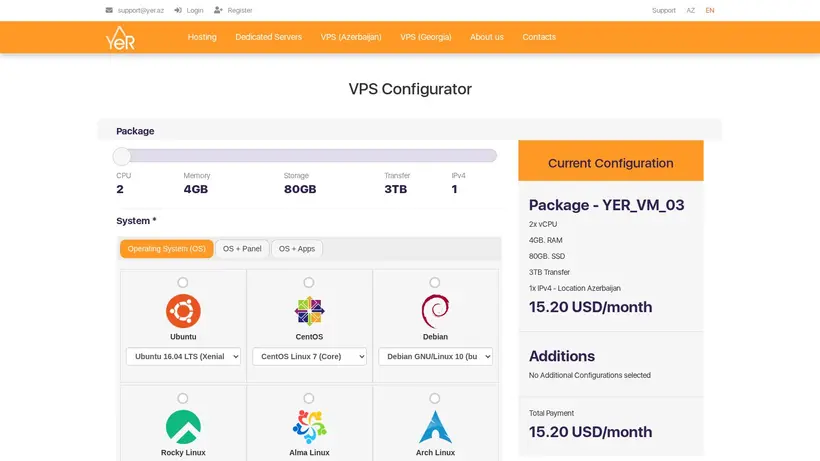
Task: Open the Hosting menu
Action: [x=202, y=37]
